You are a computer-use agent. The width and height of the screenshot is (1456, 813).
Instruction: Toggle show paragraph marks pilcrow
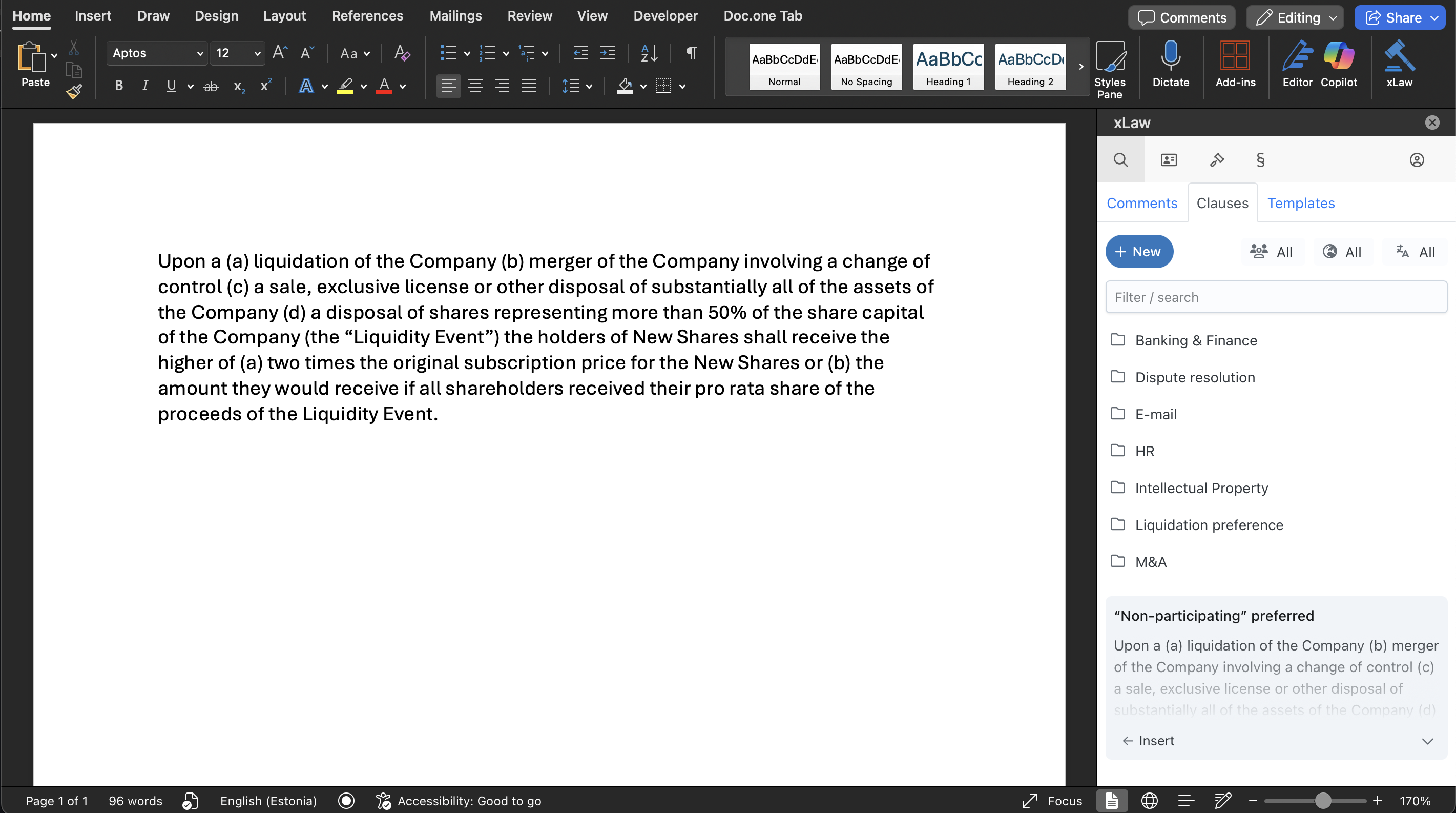pos(691,54)
